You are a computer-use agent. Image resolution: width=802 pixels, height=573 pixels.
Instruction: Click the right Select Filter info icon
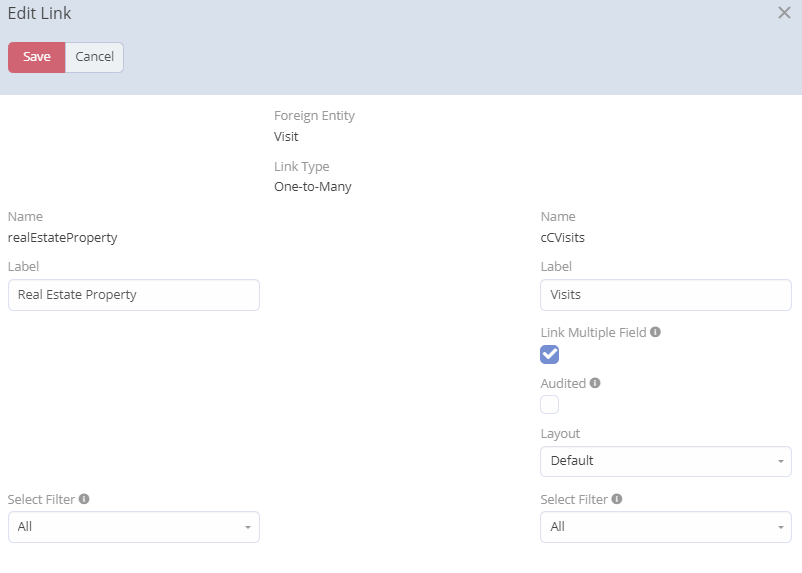point(617,499)
